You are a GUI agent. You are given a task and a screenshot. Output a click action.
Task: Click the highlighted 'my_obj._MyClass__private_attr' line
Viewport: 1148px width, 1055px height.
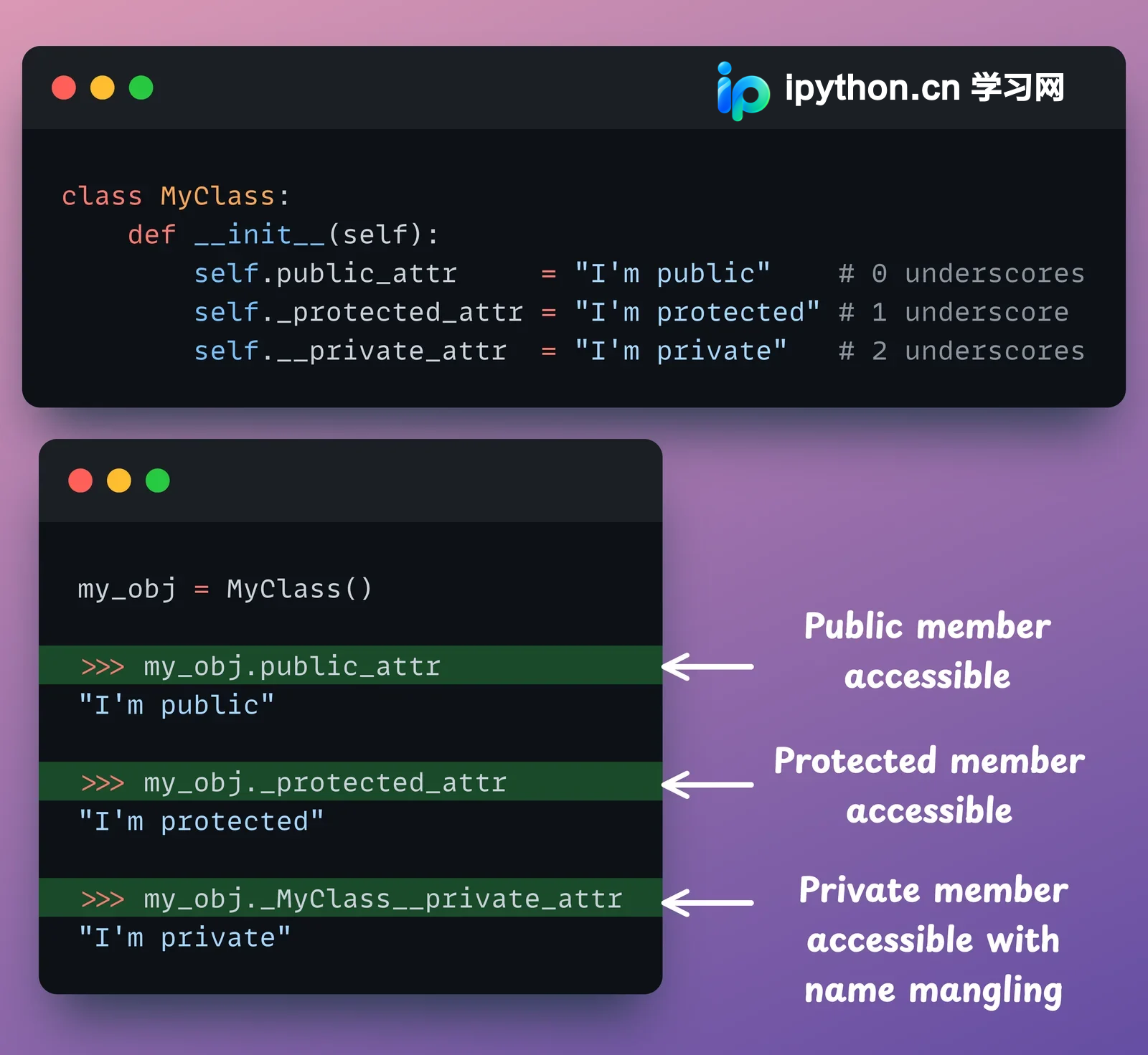[350, 898]
